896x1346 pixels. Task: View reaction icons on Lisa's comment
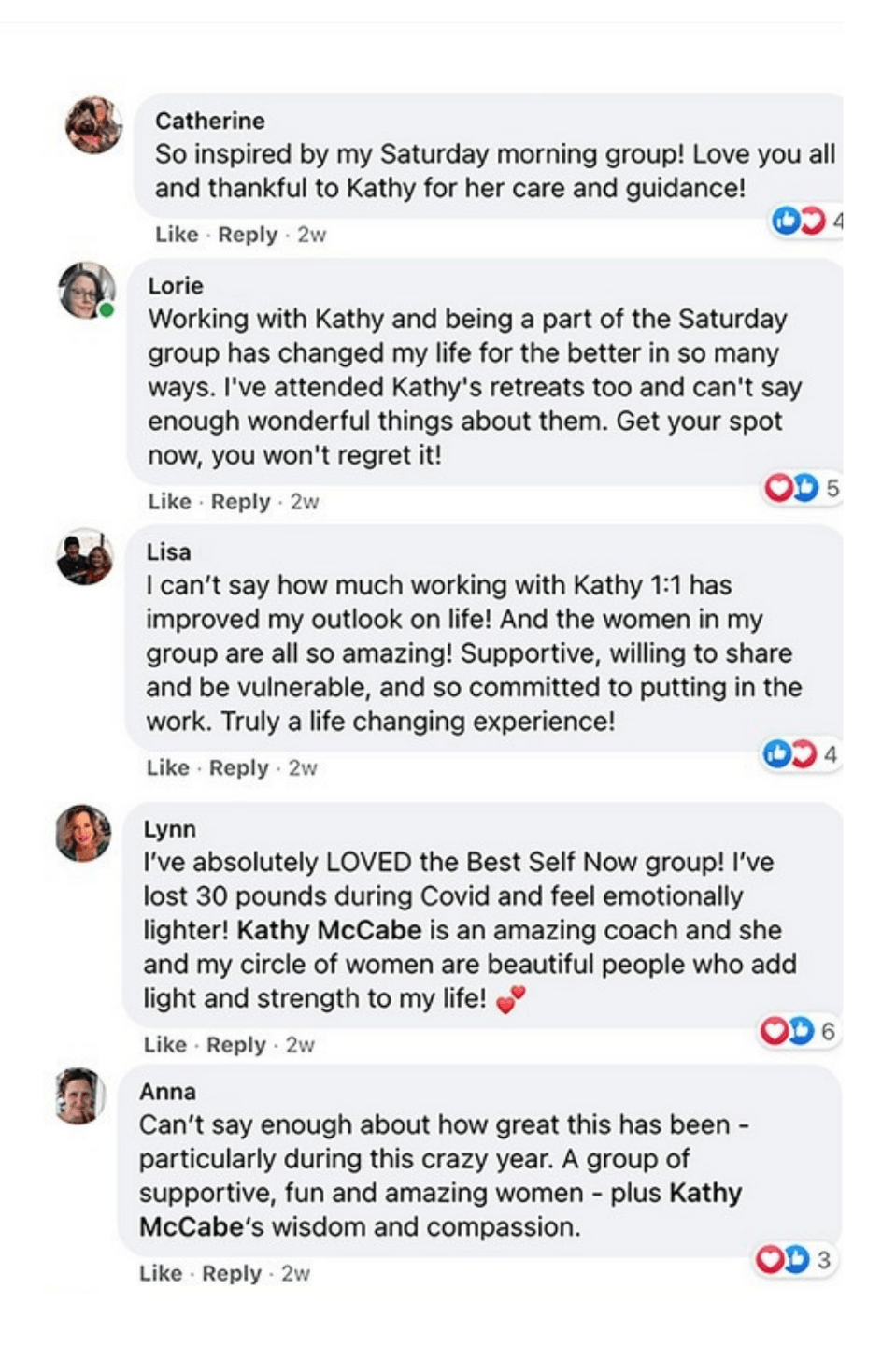click(789, 753)
